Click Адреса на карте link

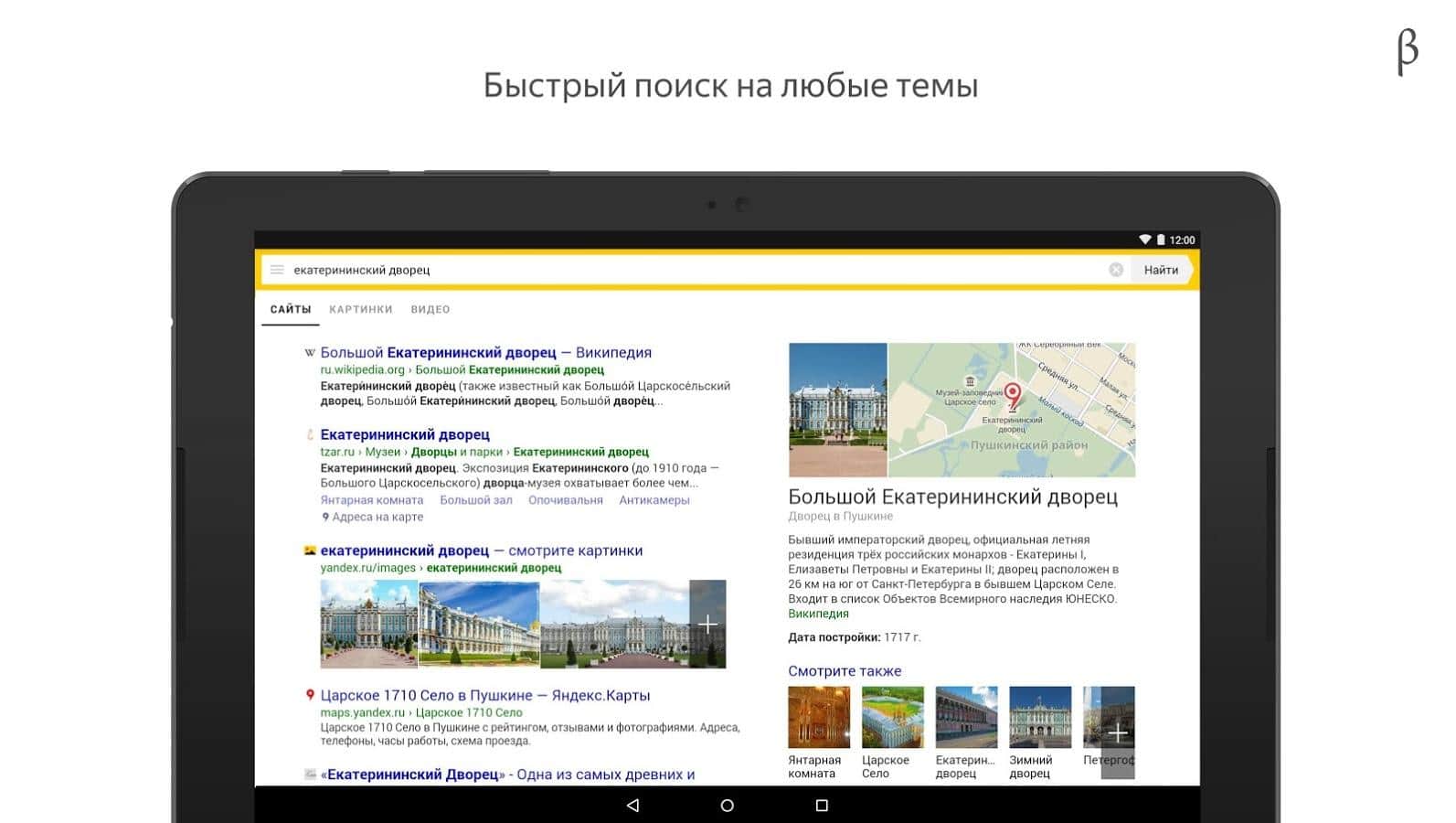pos(377,517)
